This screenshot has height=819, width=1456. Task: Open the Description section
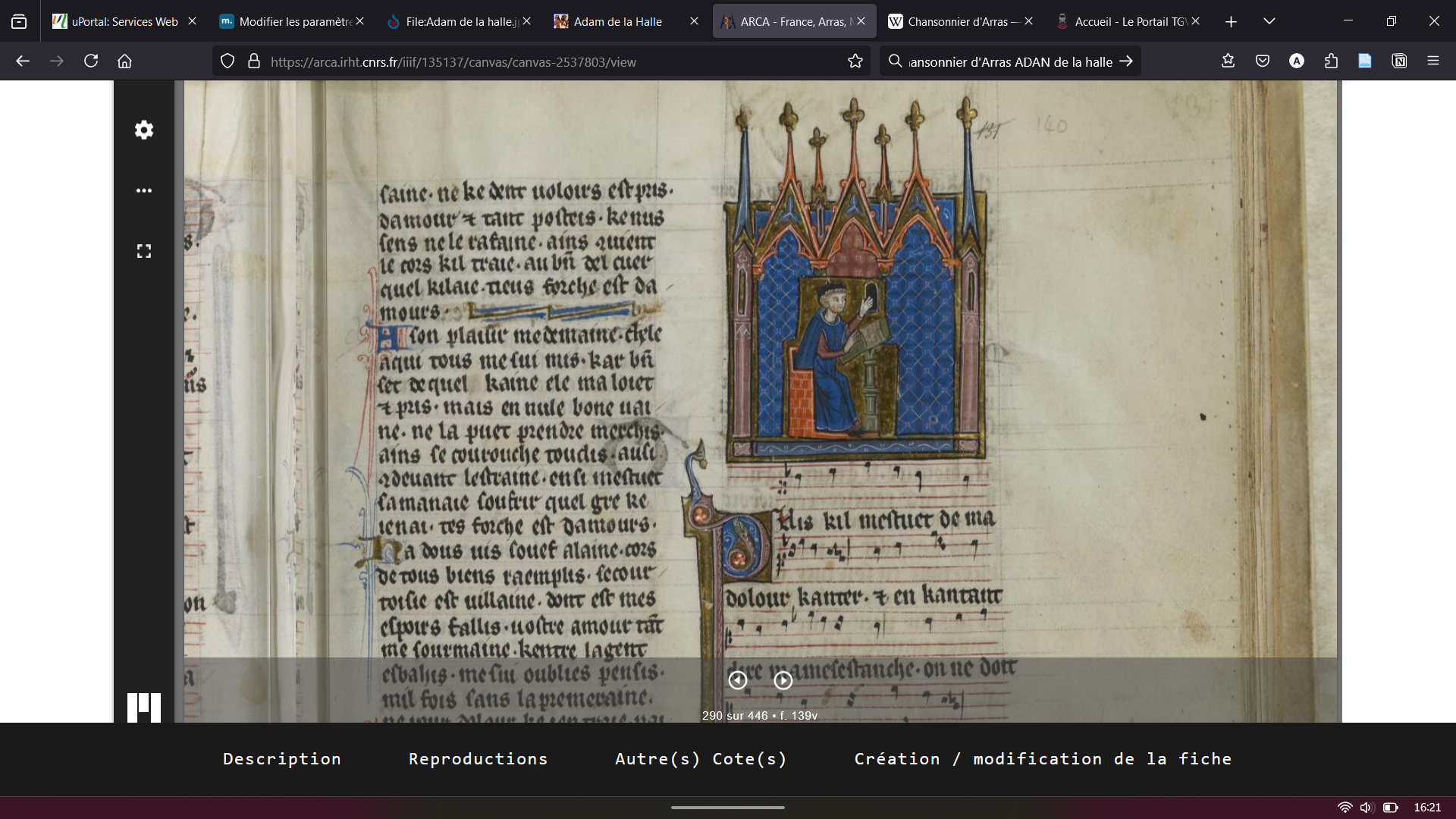tap(282, 759)
